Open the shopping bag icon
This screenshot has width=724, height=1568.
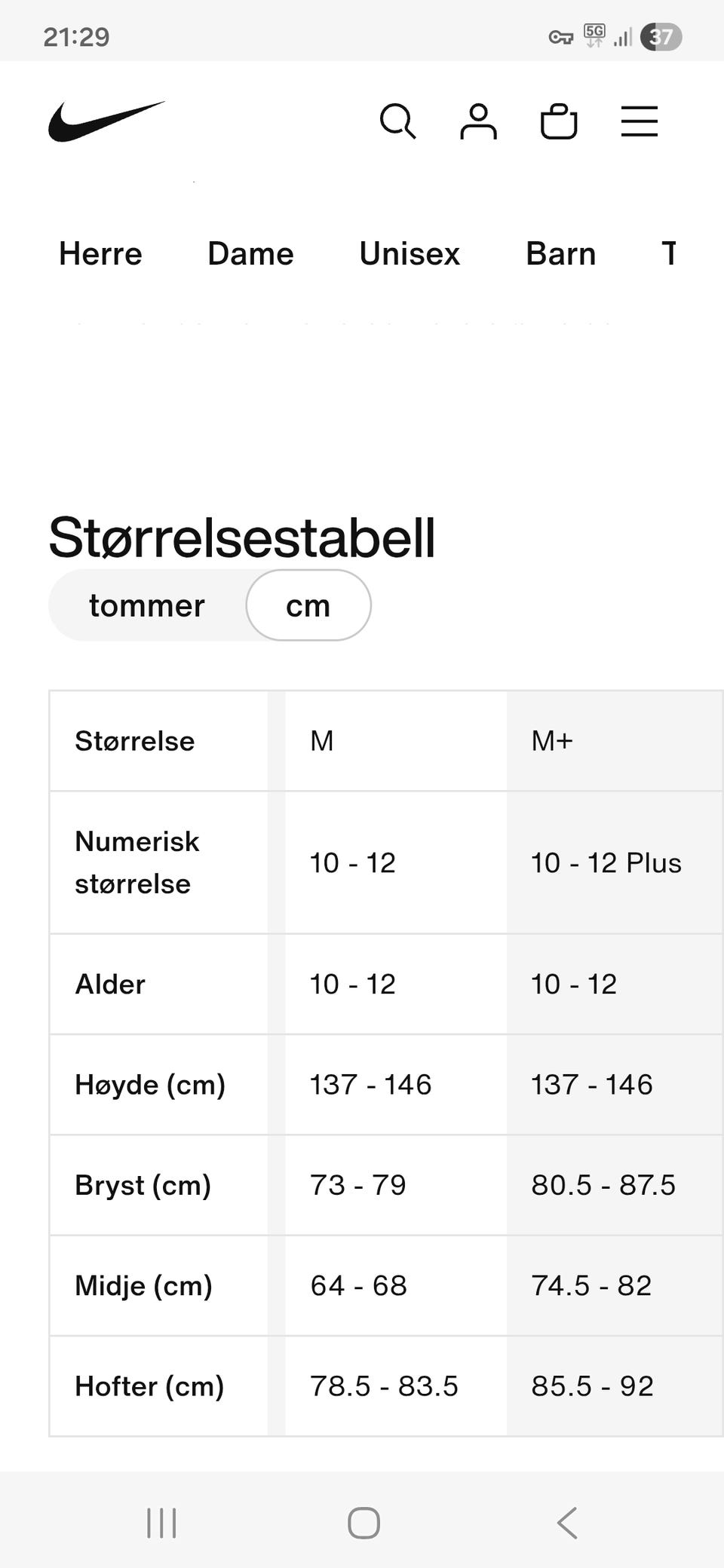pos(559,122)
